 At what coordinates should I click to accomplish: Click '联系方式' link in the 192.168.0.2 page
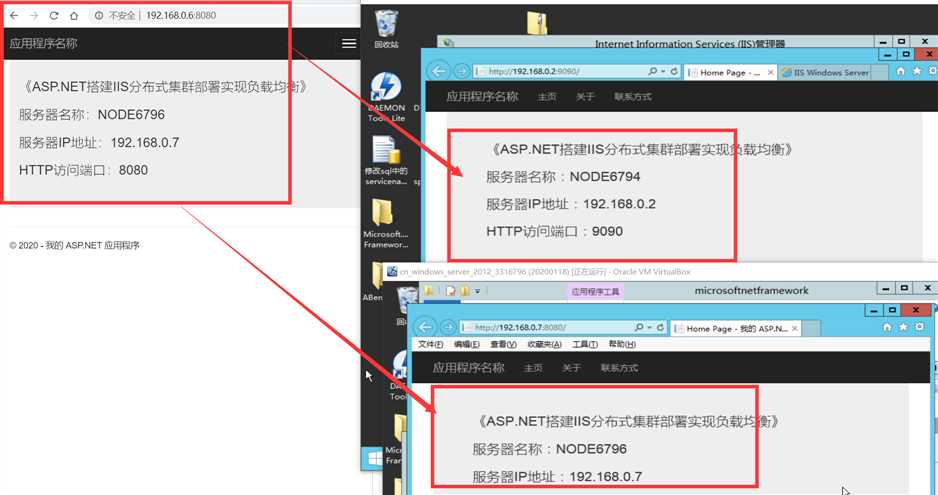[x=633, y=96]
